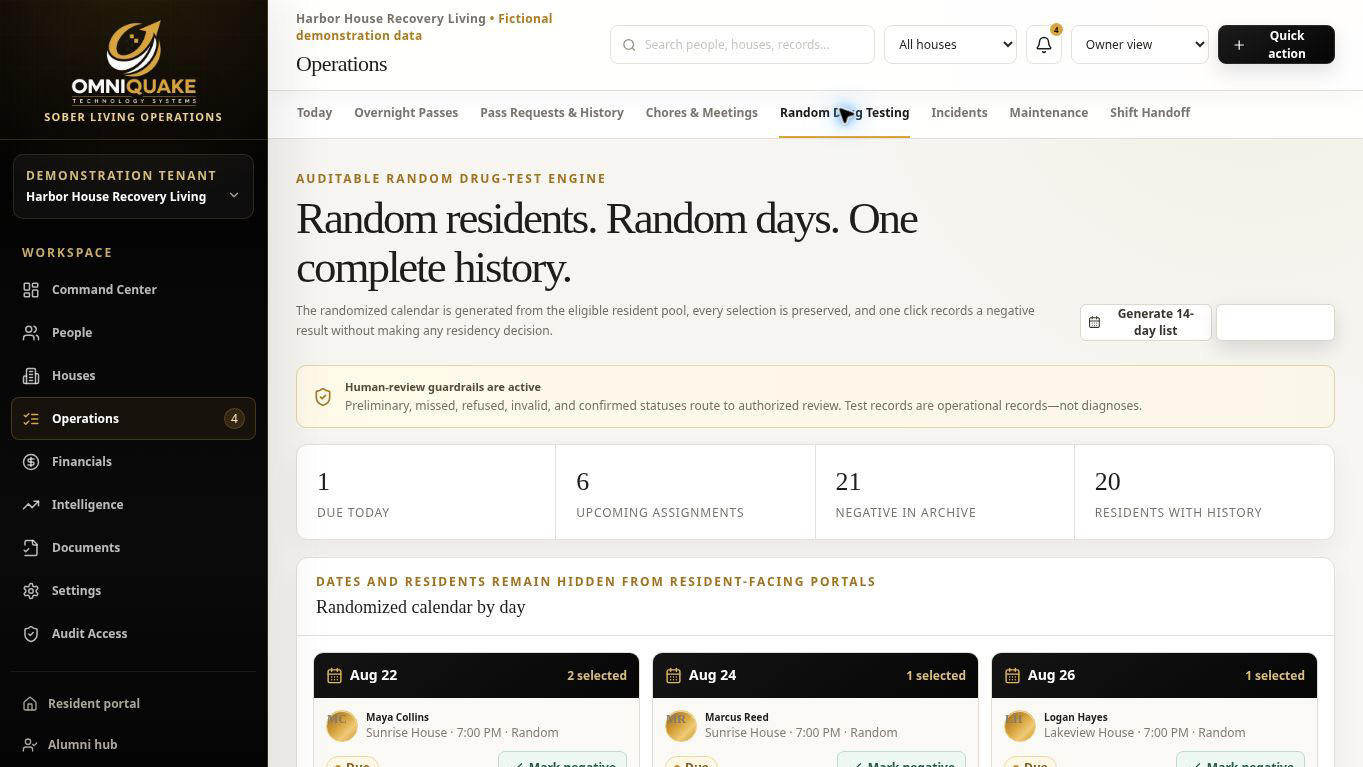Viewport: 1363px width, 767px height.
Task: Open the All houses dropdown
Action: [950, 45]
